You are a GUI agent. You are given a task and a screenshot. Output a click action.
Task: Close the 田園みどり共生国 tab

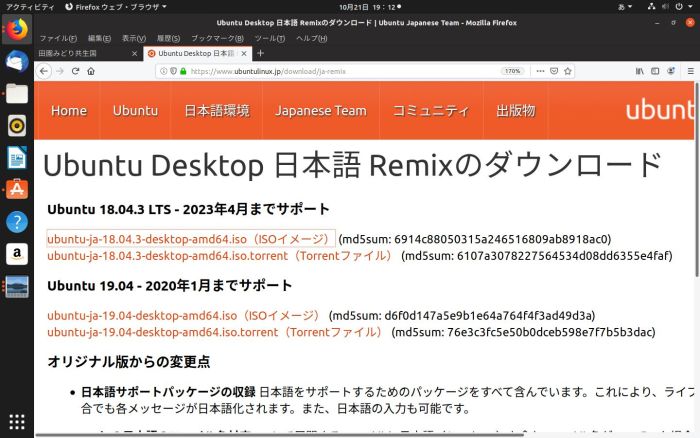click(x=134, y=54)
